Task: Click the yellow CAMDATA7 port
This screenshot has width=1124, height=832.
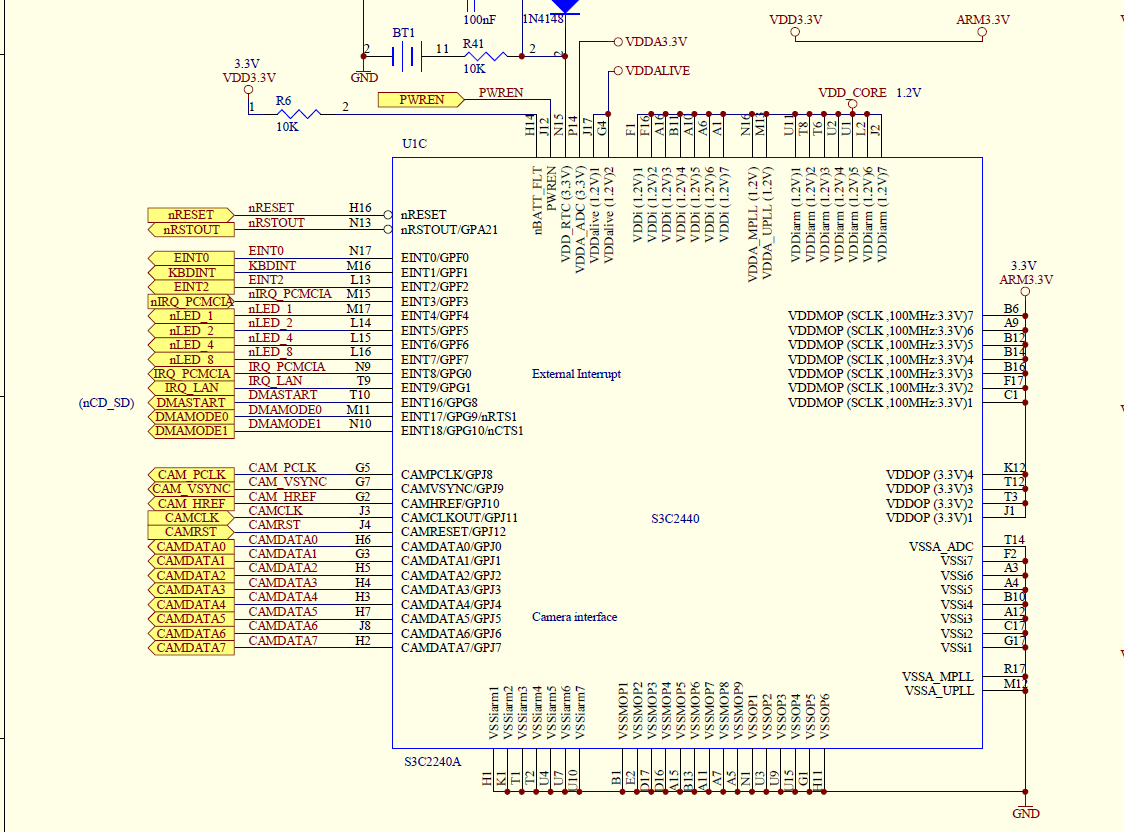Action: coord(191,648)
